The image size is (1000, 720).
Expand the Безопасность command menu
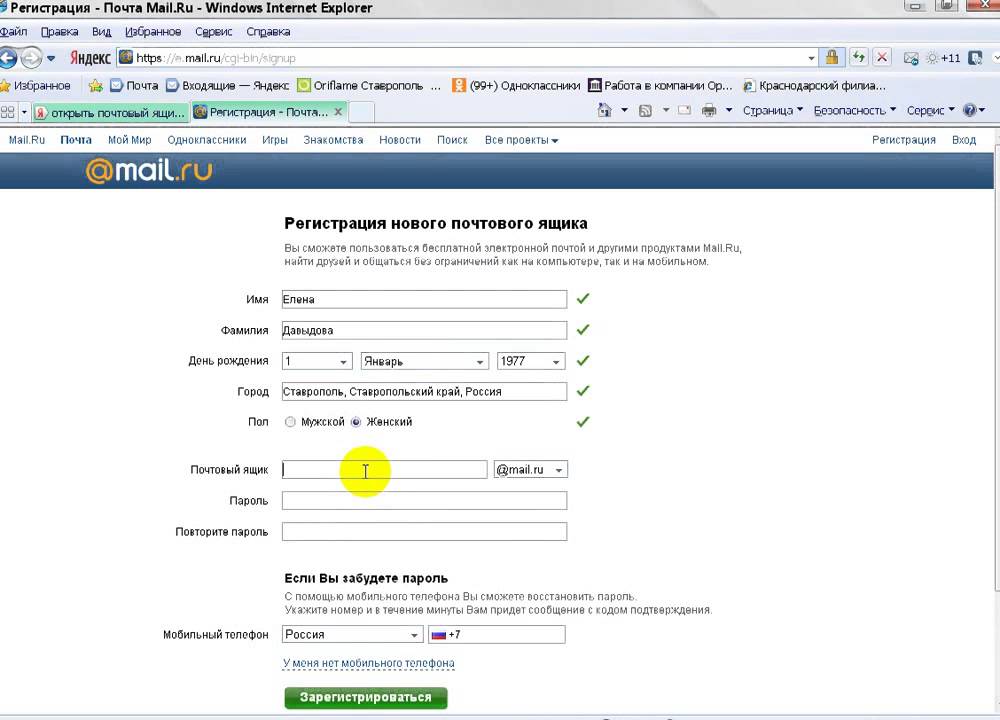pyautogui.click(x=855, y=110)
